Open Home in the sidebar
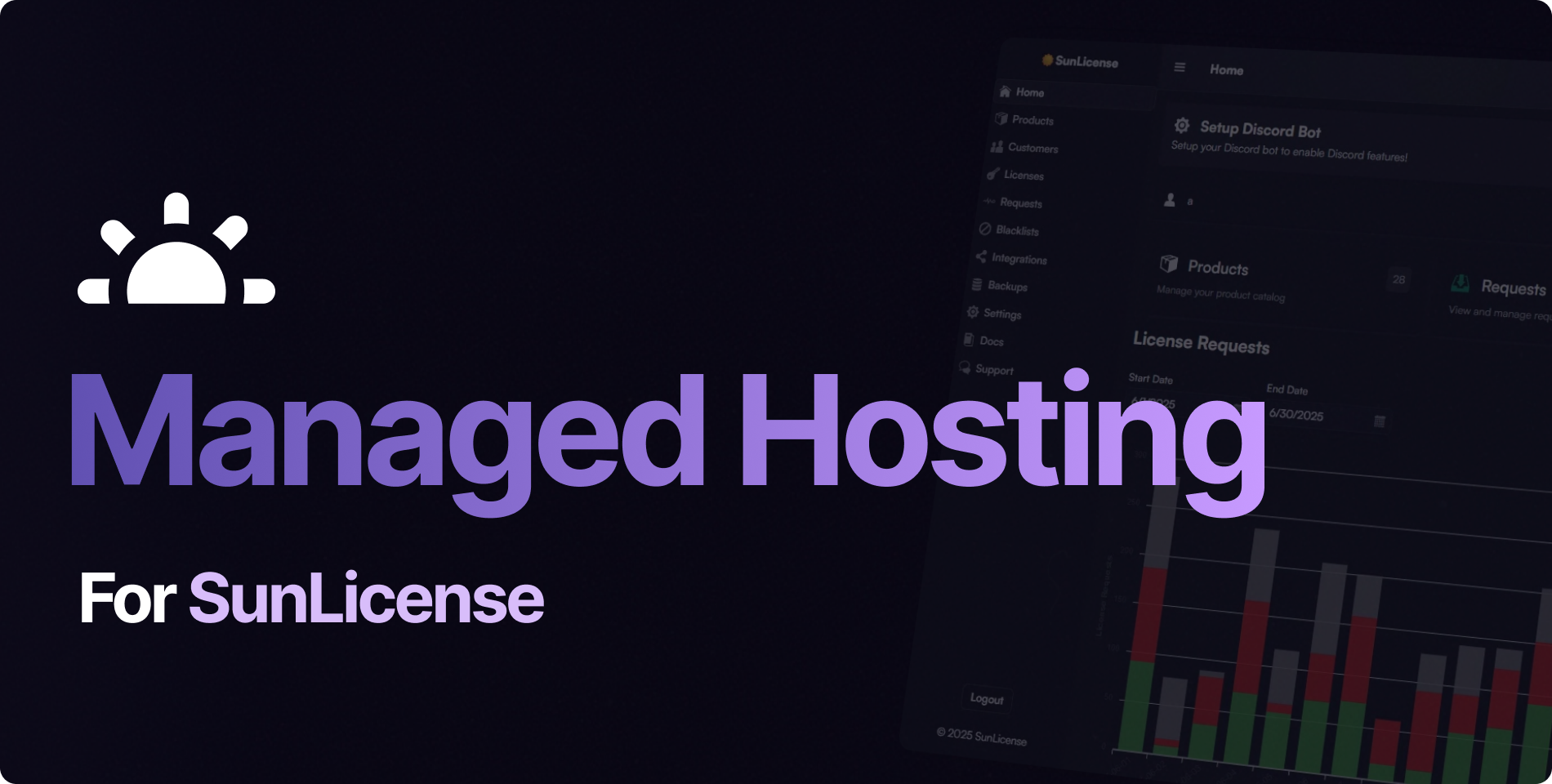The image size is (1552, 784). pos(1073,93)
